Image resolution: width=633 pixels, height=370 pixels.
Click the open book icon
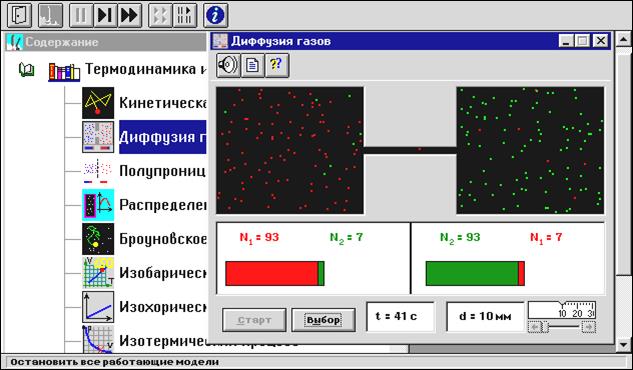pos(27,70)
